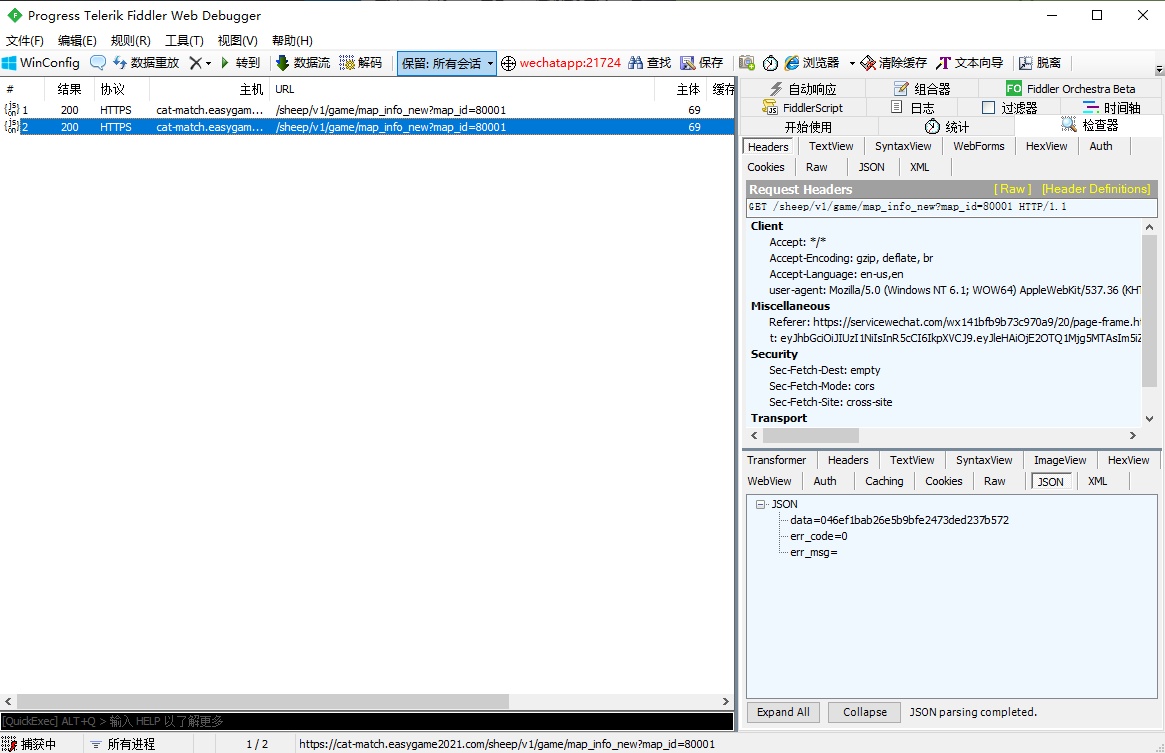
Task: Open the 规则(R) menu
Action: point(130,40)
